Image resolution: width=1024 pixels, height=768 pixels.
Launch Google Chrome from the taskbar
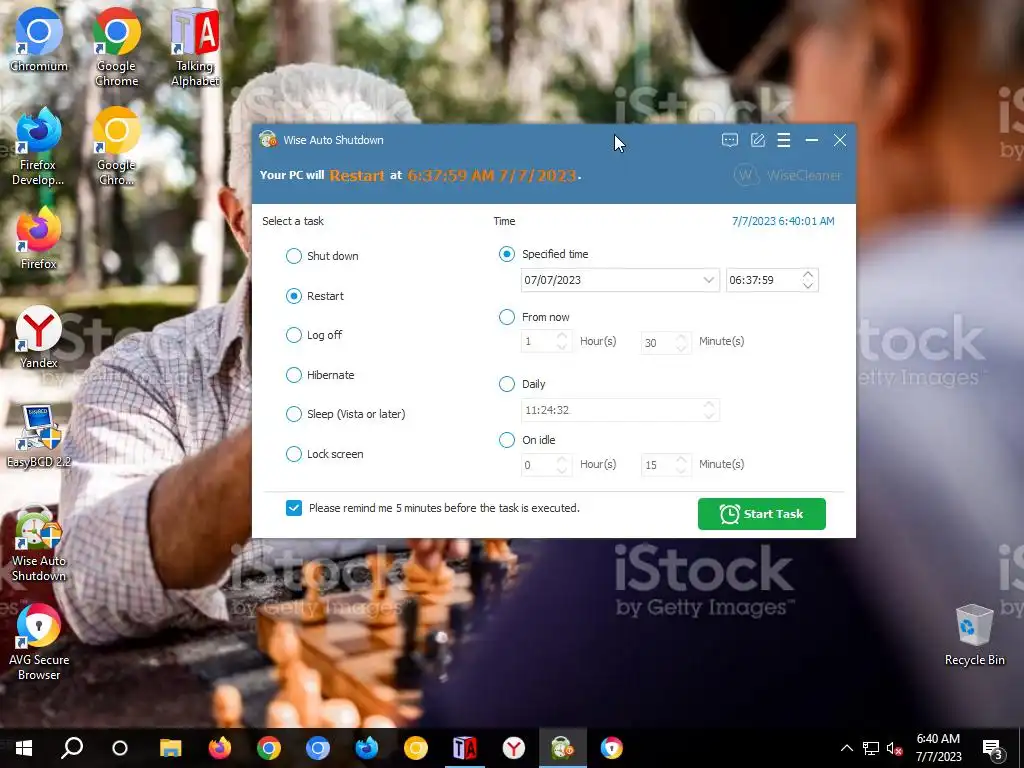click(x=268, y=748)
